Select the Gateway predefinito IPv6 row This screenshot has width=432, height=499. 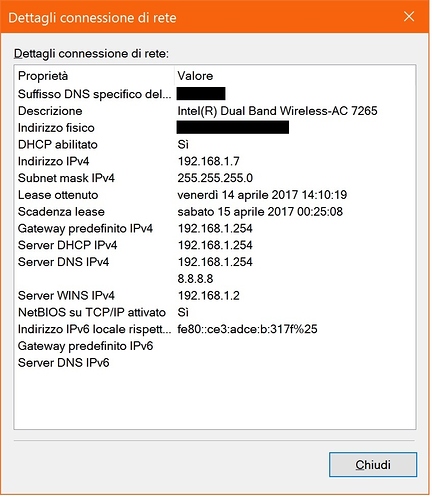click(x=215, y=346)
